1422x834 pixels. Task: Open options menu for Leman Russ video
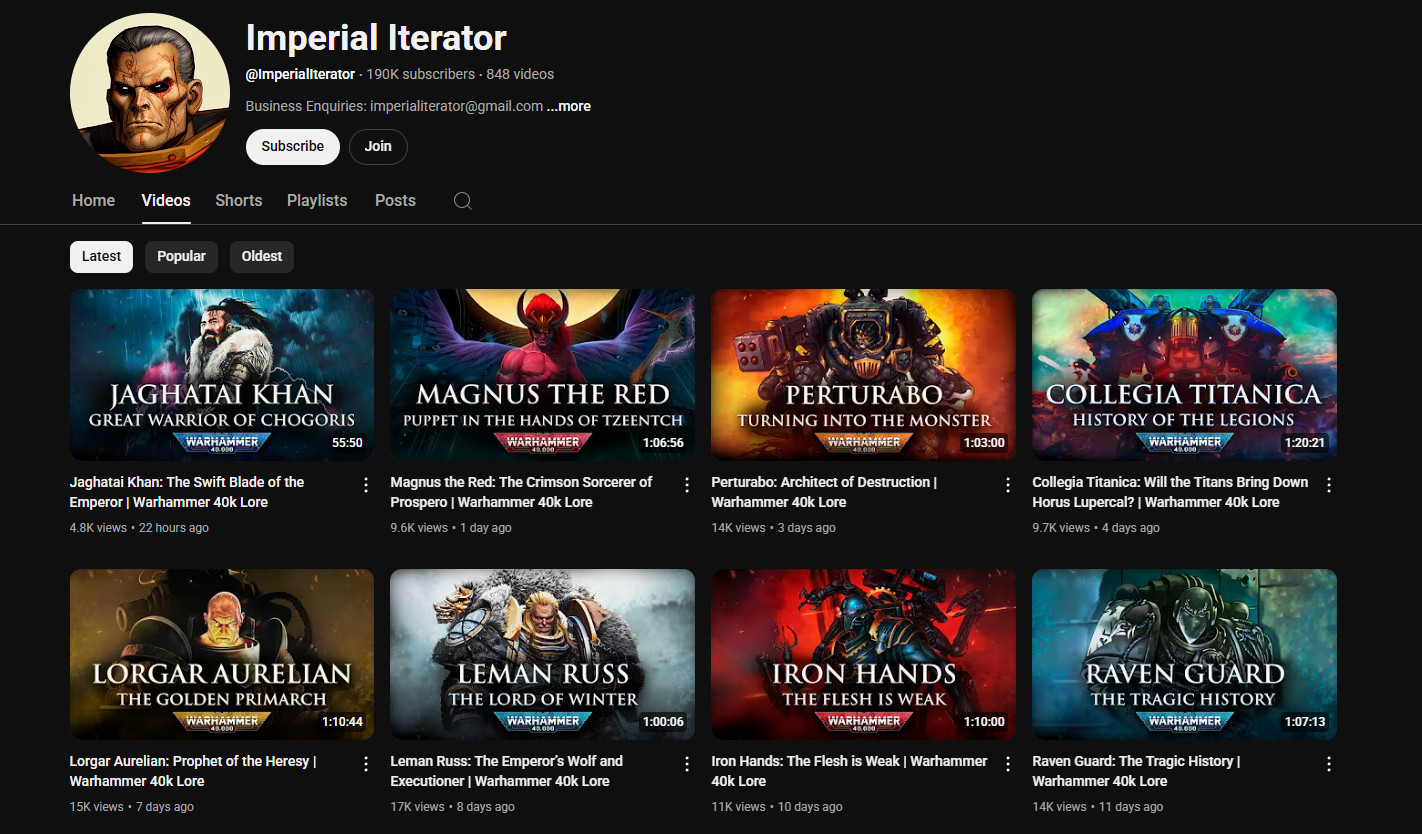pos(687,764)
